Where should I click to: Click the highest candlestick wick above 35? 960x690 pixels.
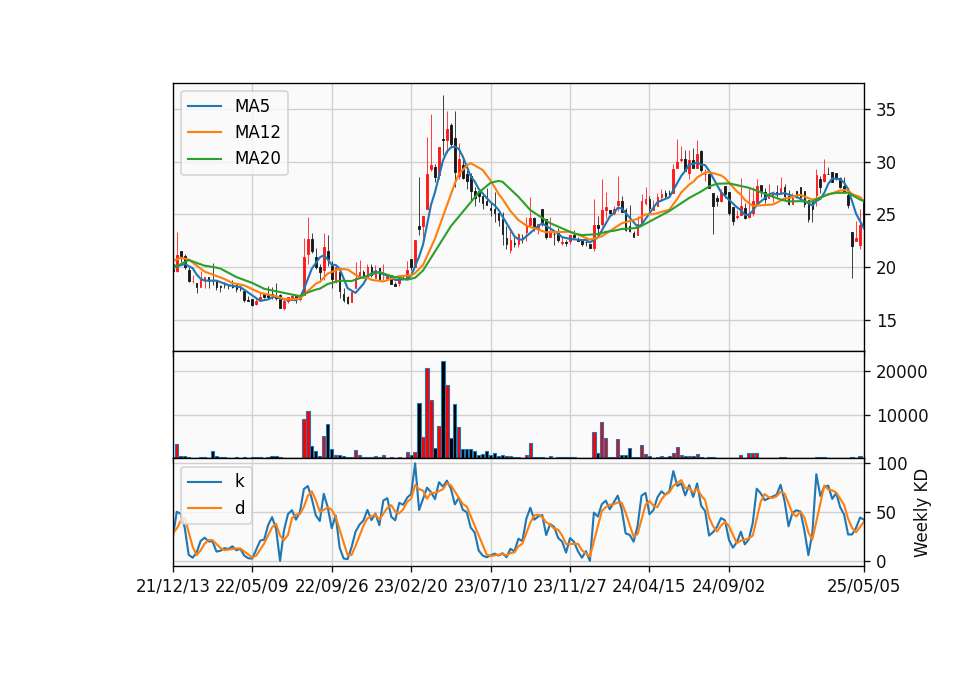(443, 119)
